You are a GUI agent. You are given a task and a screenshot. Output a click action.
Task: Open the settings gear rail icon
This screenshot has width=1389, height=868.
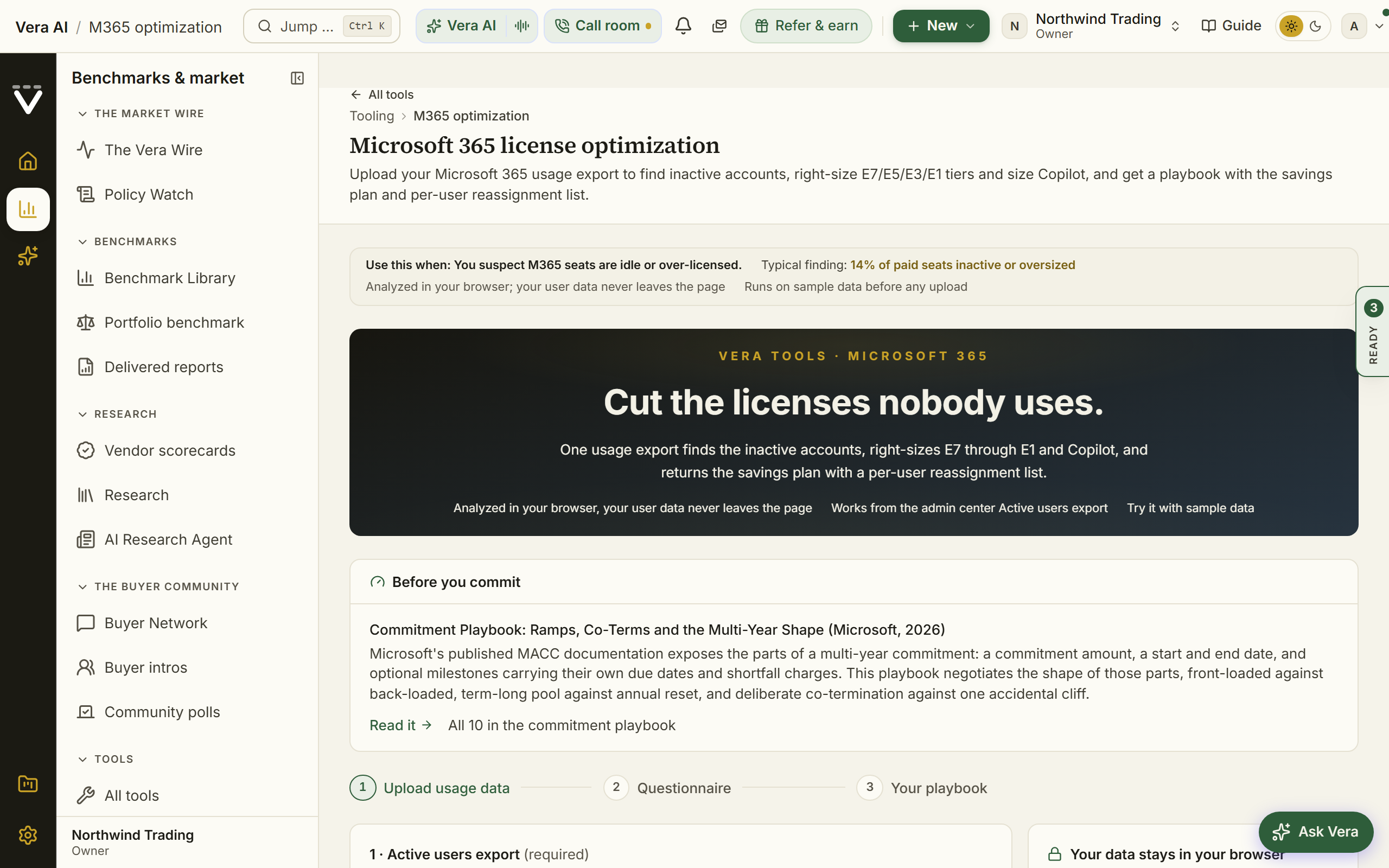click(x=28, y=835)
